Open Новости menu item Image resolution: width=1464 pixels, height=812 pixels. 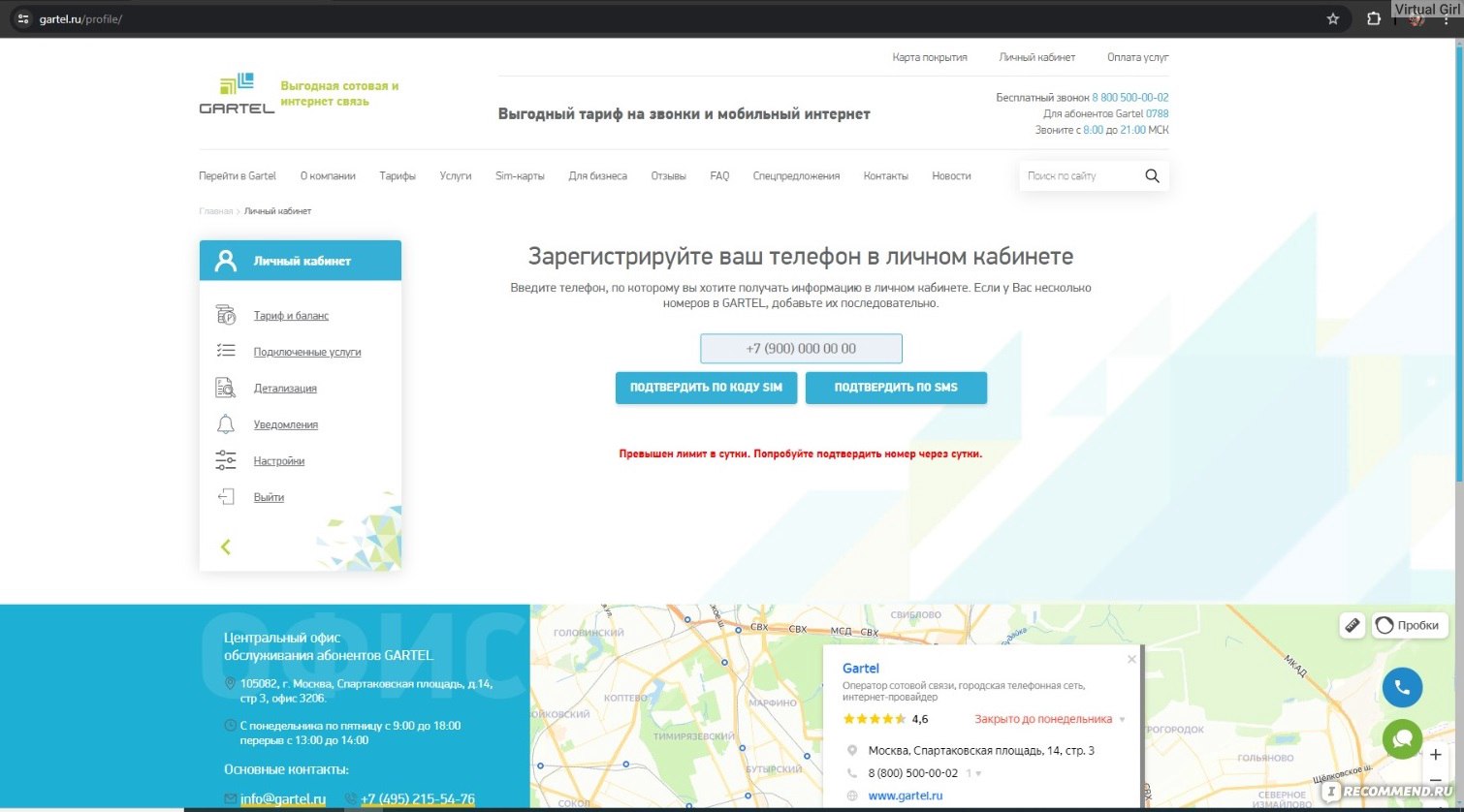pos(951,175)
